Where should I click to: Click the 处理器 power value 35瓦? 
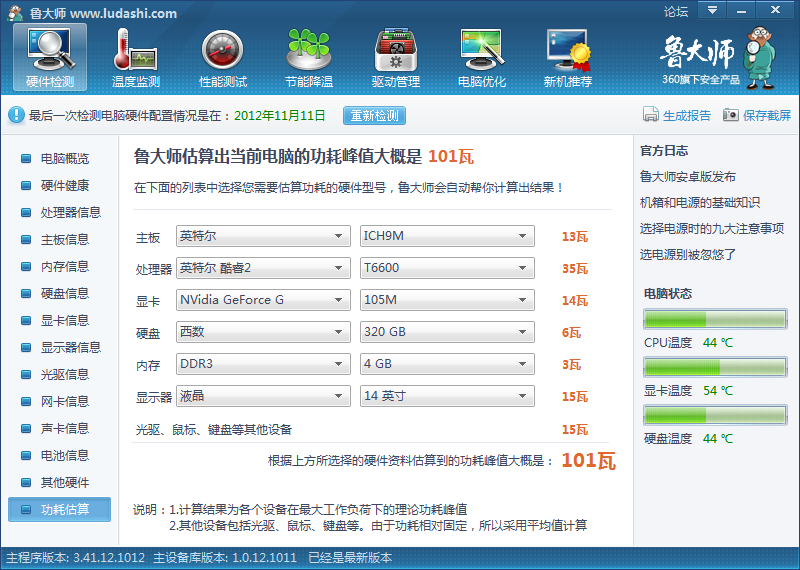(x=575, y=268)
